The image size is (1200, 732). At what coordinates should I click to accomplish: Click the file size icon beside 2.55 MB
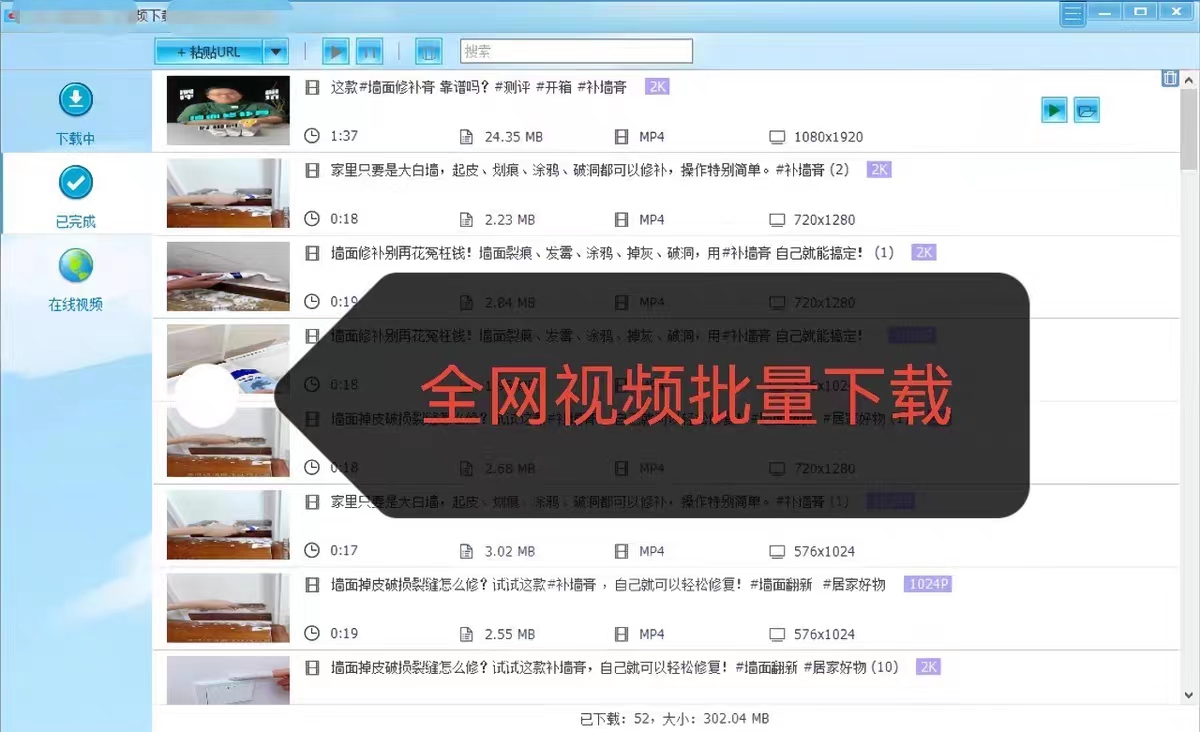(466, 633)
